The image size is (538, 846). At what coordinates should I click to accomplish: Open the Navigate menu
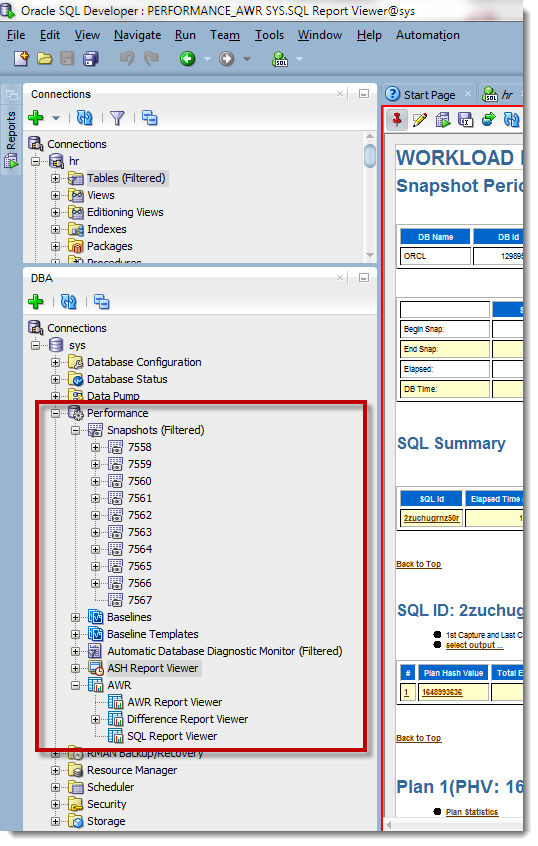[x=138, y=35]
